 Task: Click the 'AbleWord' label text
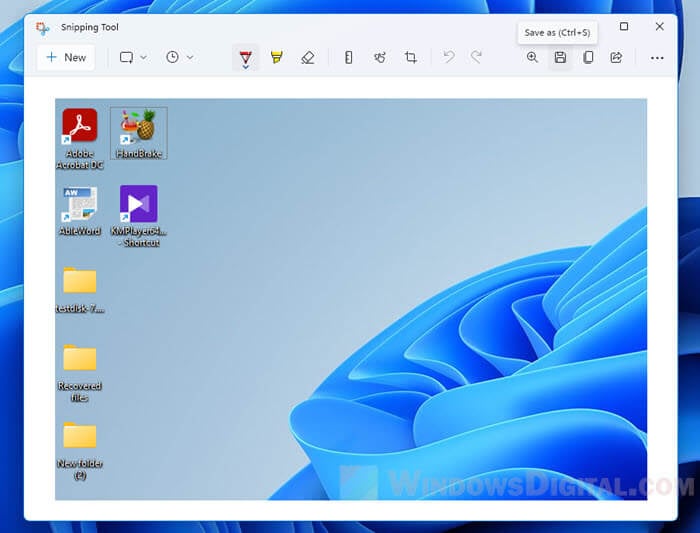click(80, 231)
